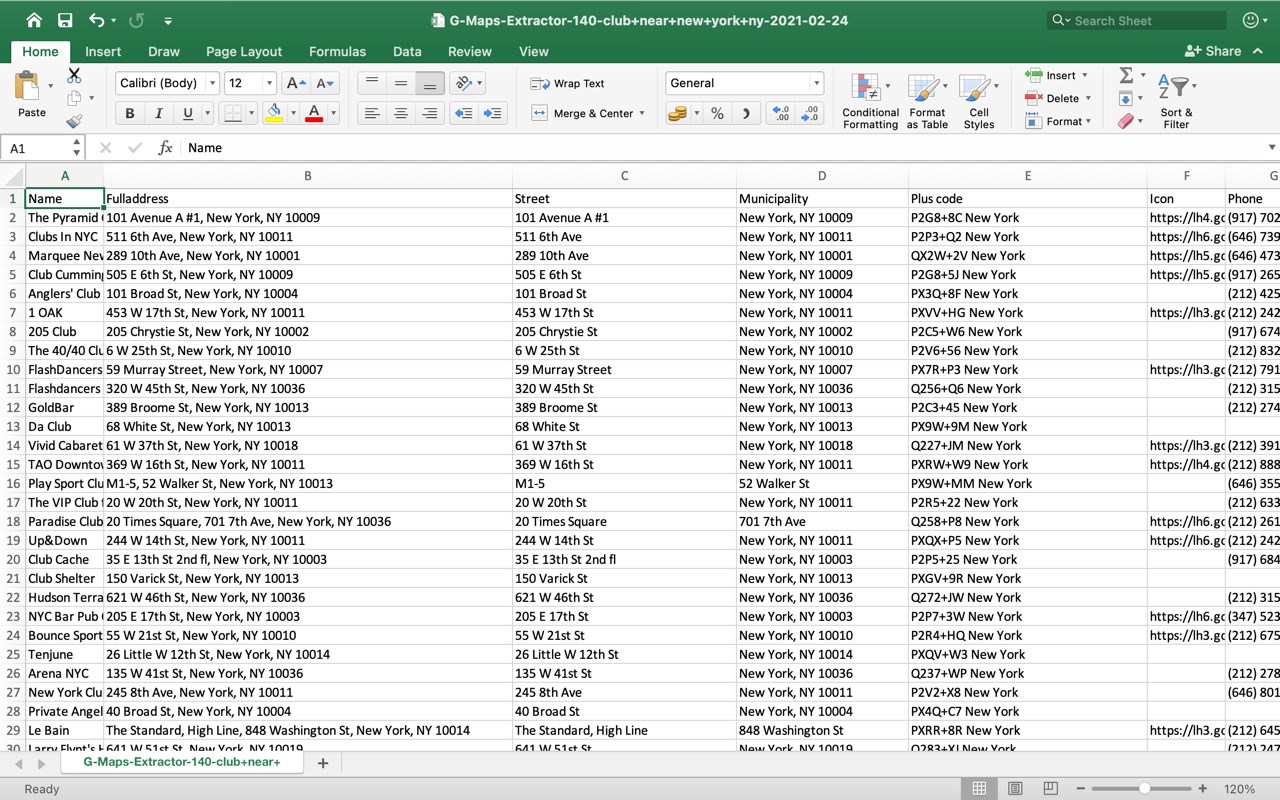Toggle Align Left

pyautogui.click(x=372, y=113)
